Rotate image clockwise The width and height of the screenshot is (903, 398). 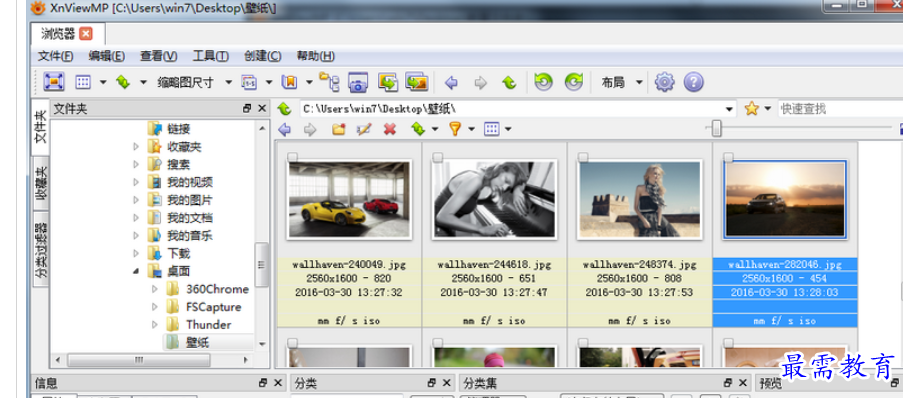[x=574, y=82]
